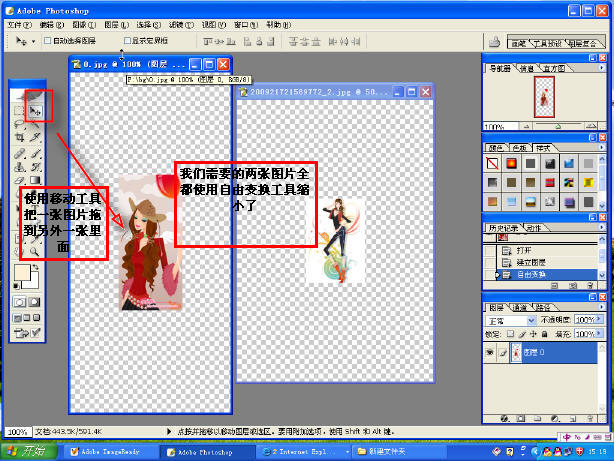Image resolution: width=614 pixels, height=461 pixels.
Task: Swap foreground and background colors
Action: 36,267
